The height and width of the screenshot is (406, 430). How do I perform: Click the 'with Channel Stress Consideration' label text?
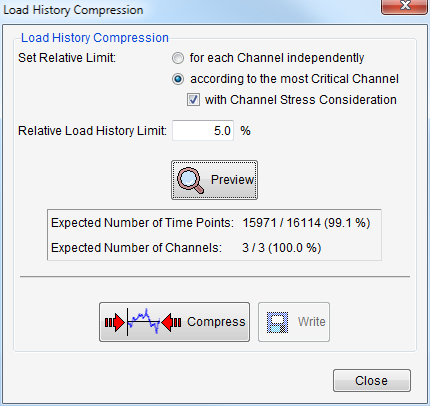pyautogui.click(x=301, y=100)
